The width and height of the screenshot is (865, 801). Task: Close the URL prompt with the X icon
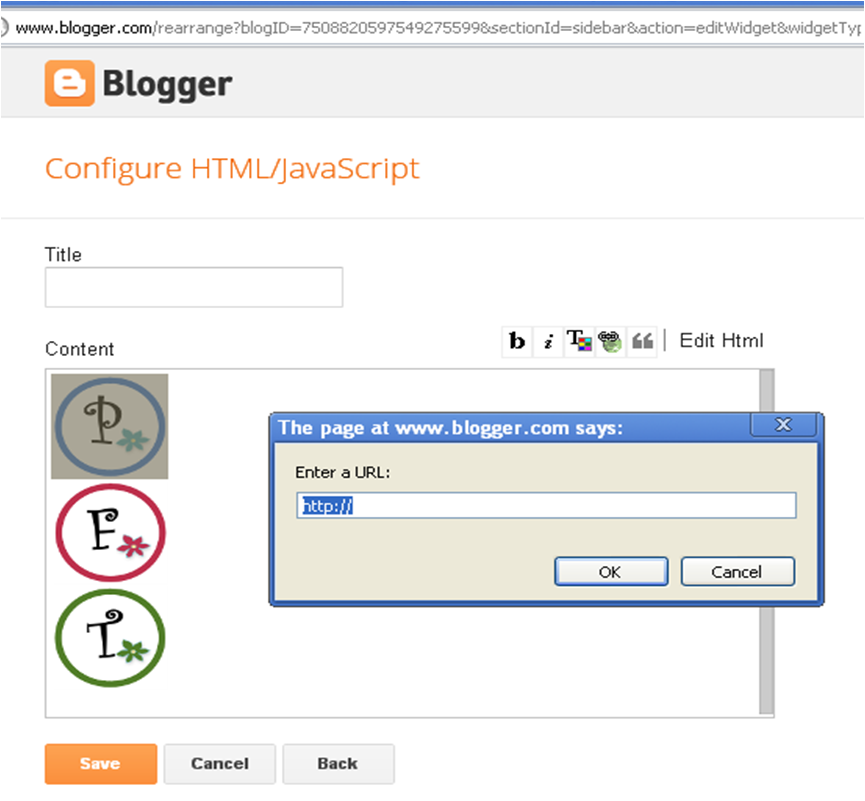point(784,424)
